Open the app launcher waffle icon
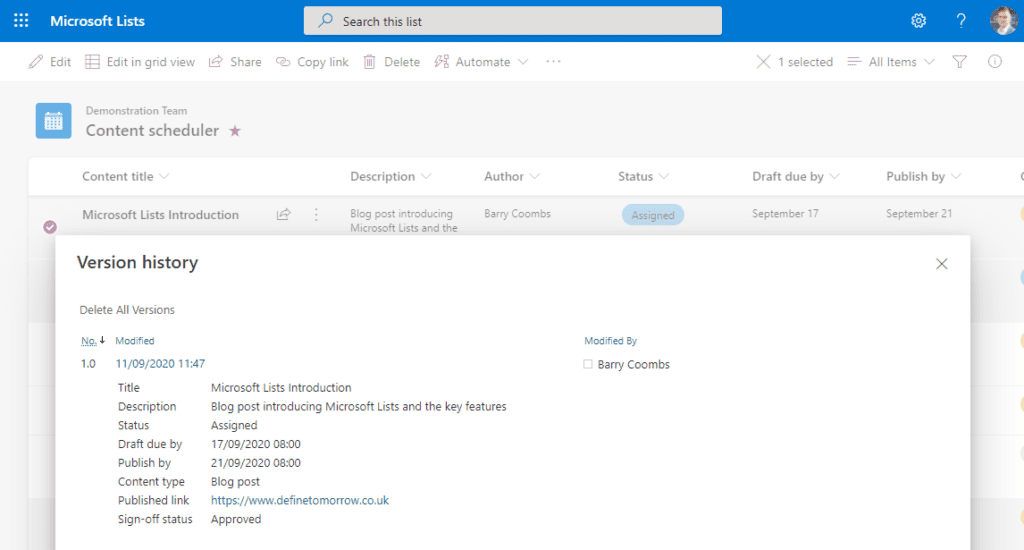This screenshot has height=550, width=1024. coord(21,21)
